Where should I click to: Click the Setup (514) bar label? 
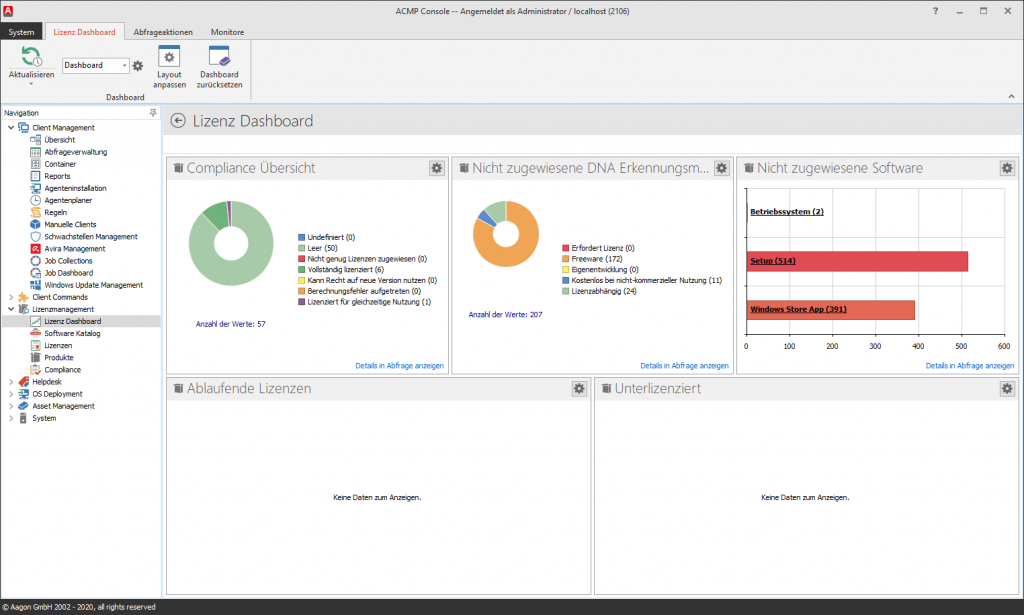(772, 261)
